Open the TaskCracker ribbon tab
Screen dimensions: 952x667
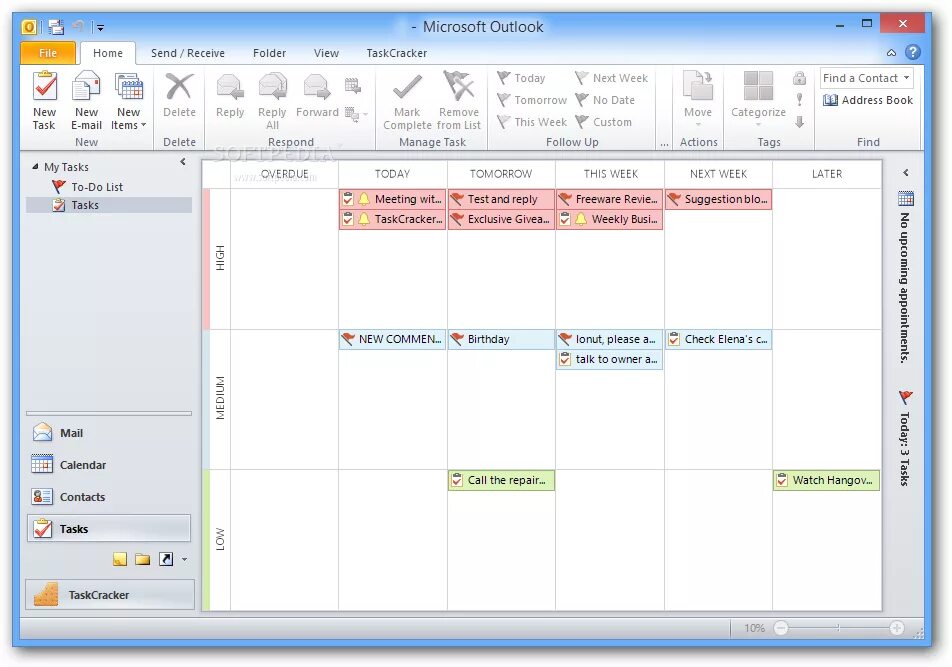pyautogui.click(x=396, y=53)
